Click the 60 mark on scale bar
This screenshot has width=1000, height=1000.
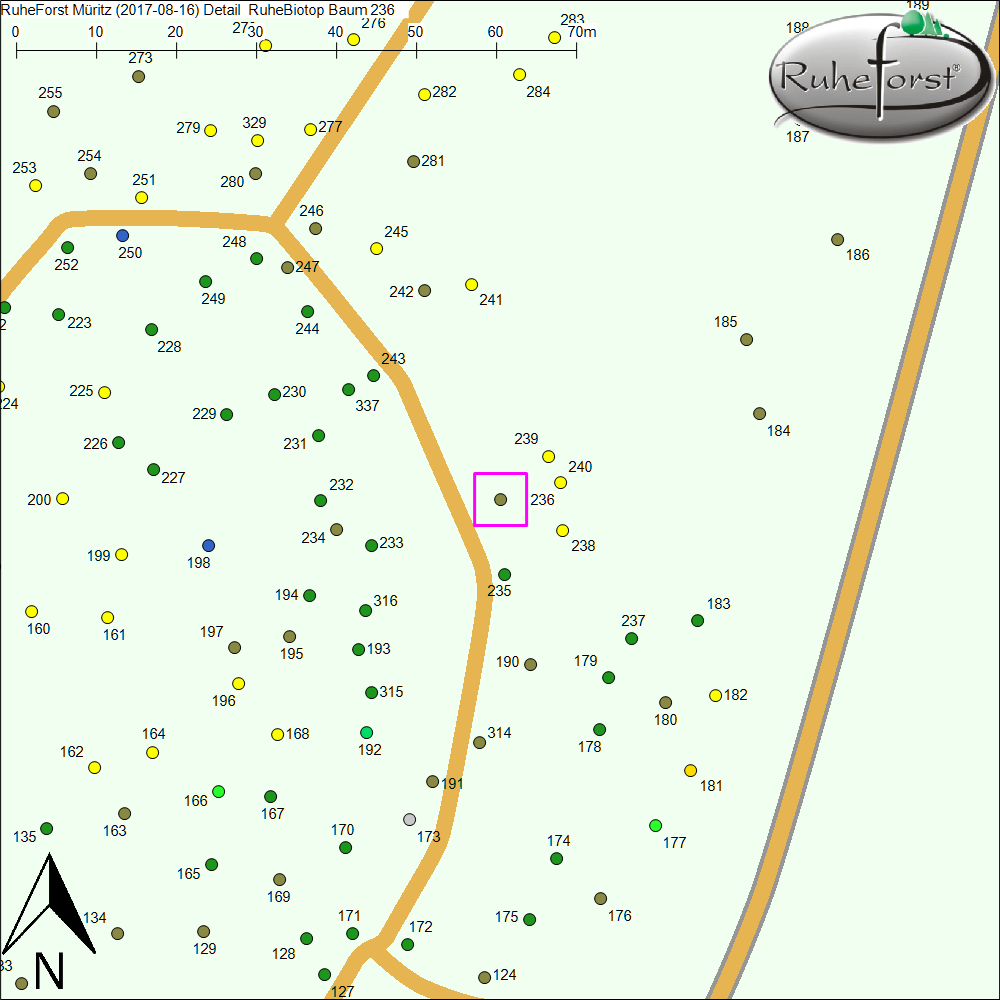(496, 32)
